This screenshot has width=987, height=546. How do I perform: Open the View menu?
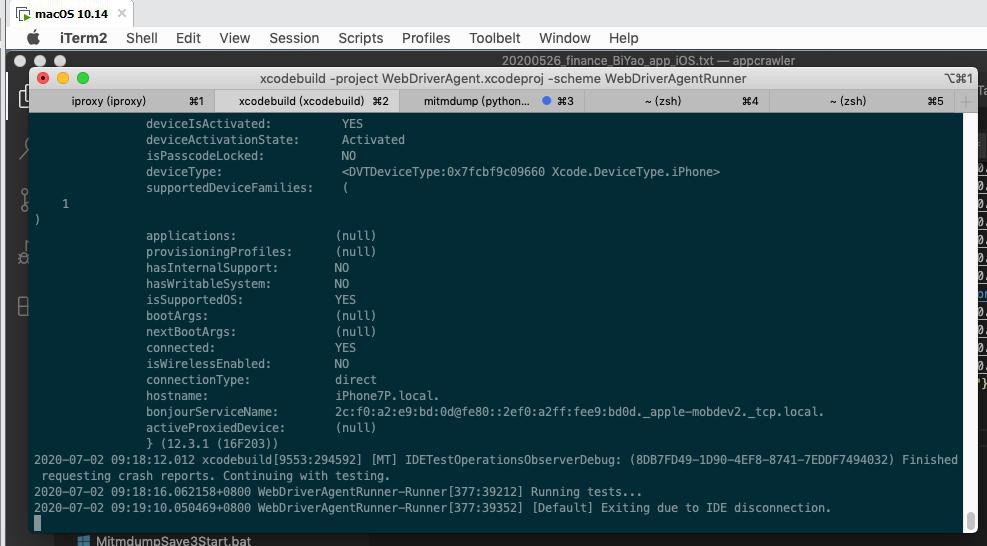(235, 38)
